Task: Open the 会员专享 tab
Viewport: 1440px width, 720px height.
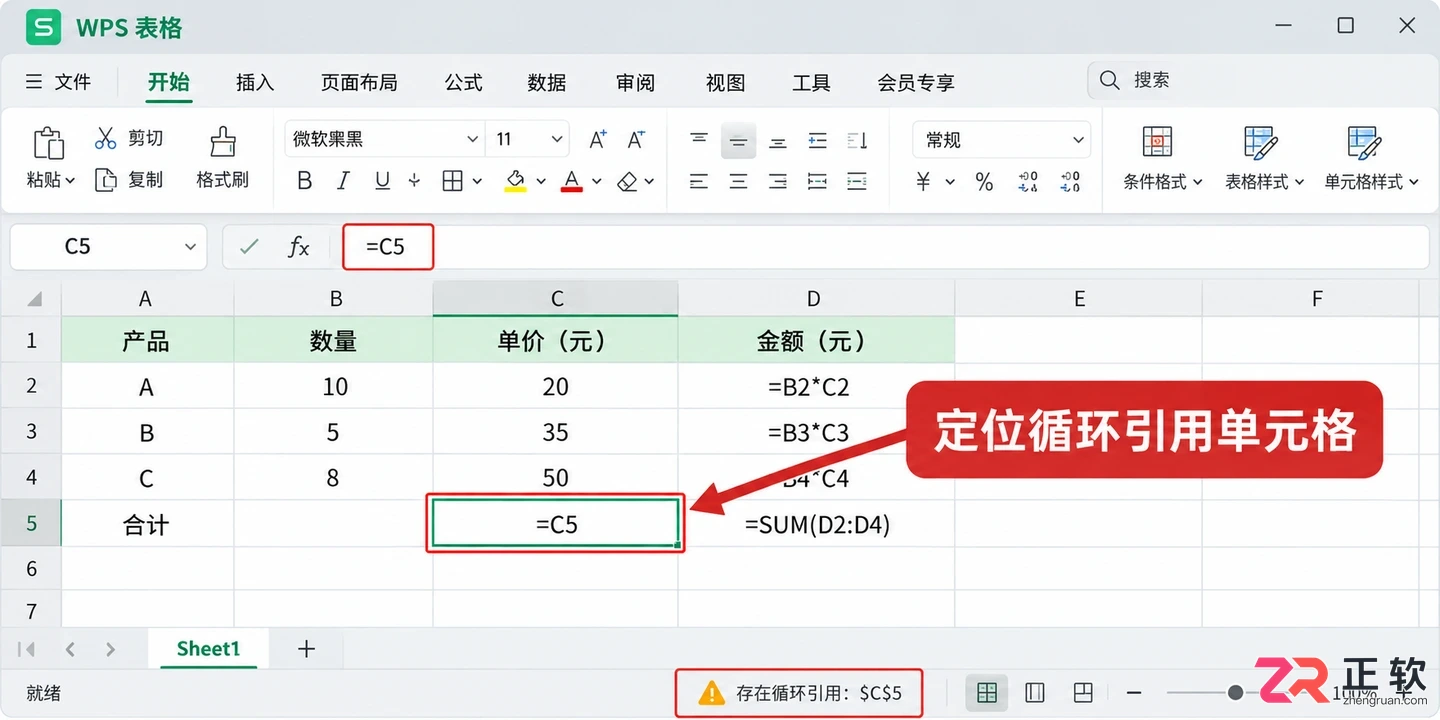Action: [916, 82]
